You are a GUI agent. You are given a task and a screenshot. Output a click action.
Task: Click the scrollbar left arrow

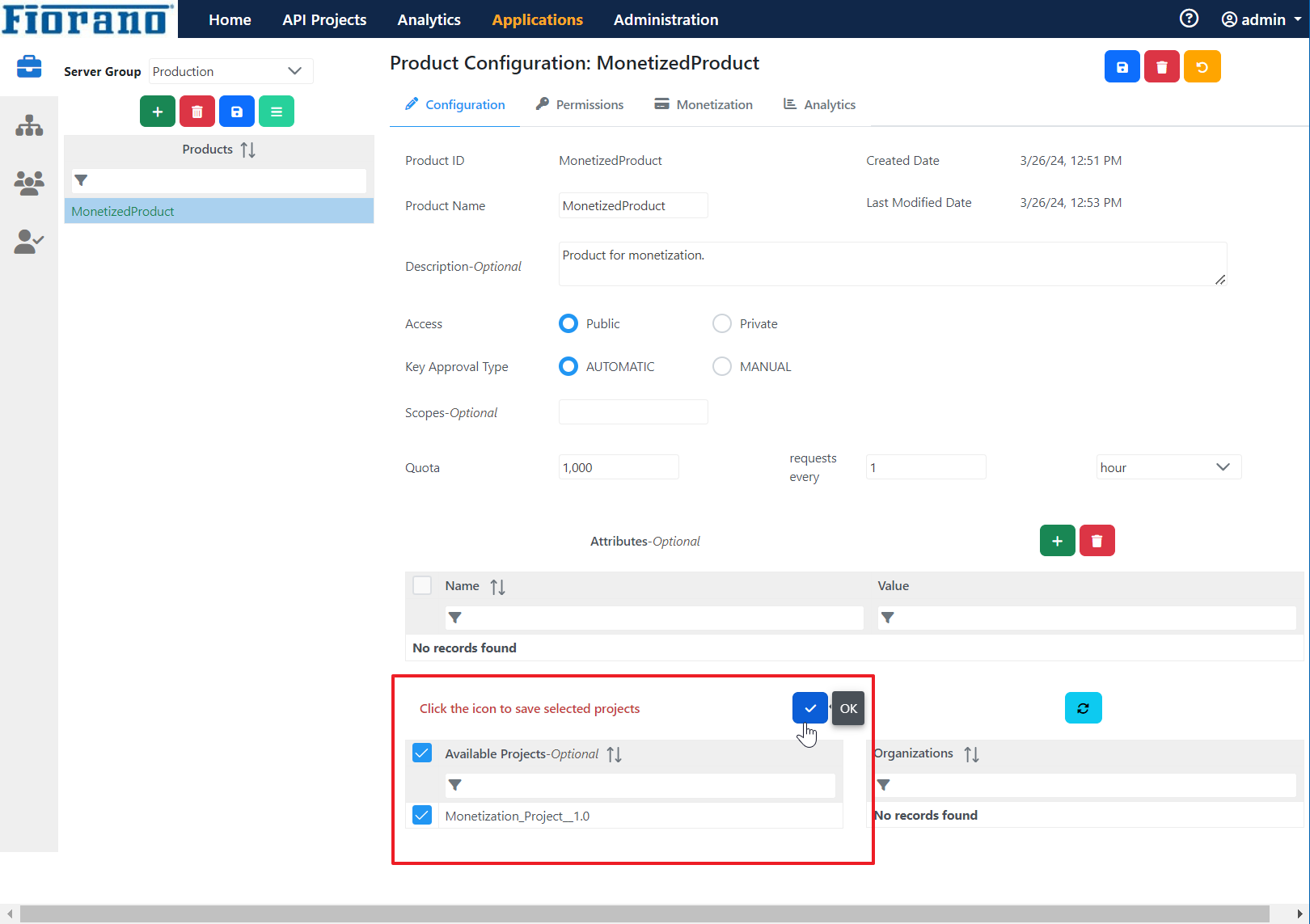(x=10, y=913)
